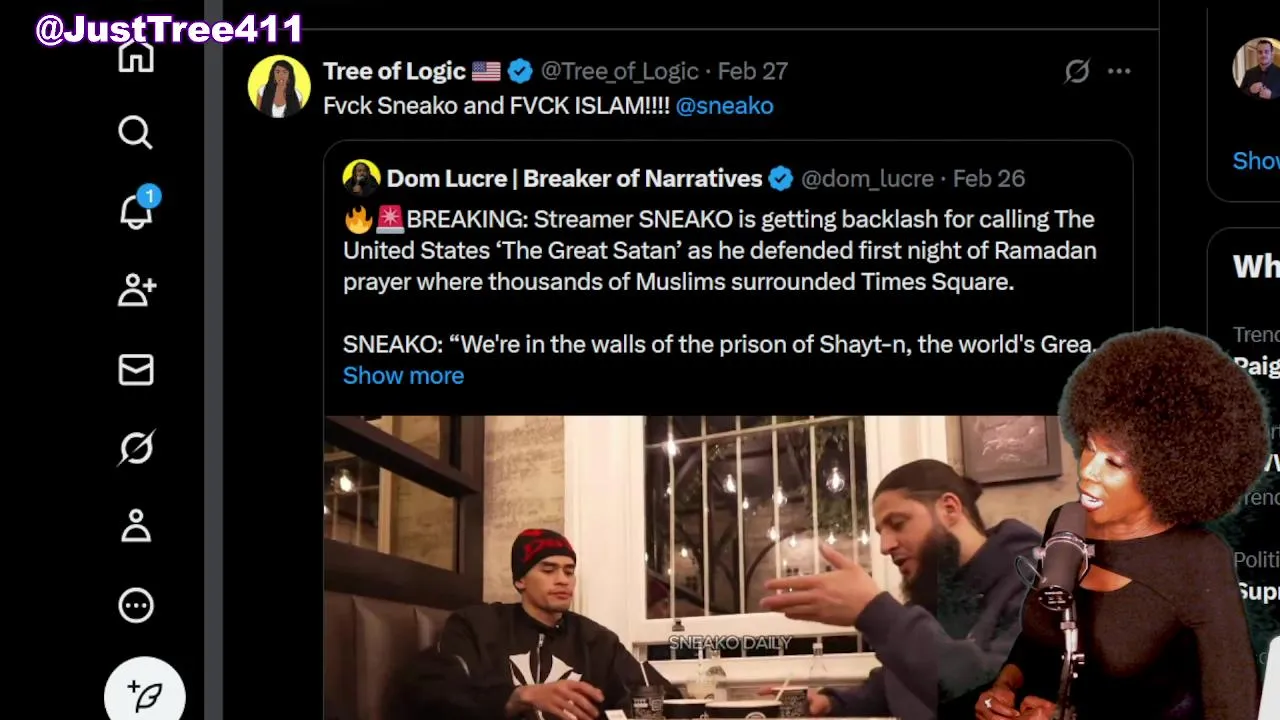Image resolution: width=1280 pixels, height=720 pixels.
Task: Open the Search (magnifier) icon
Action: (135, 132)
